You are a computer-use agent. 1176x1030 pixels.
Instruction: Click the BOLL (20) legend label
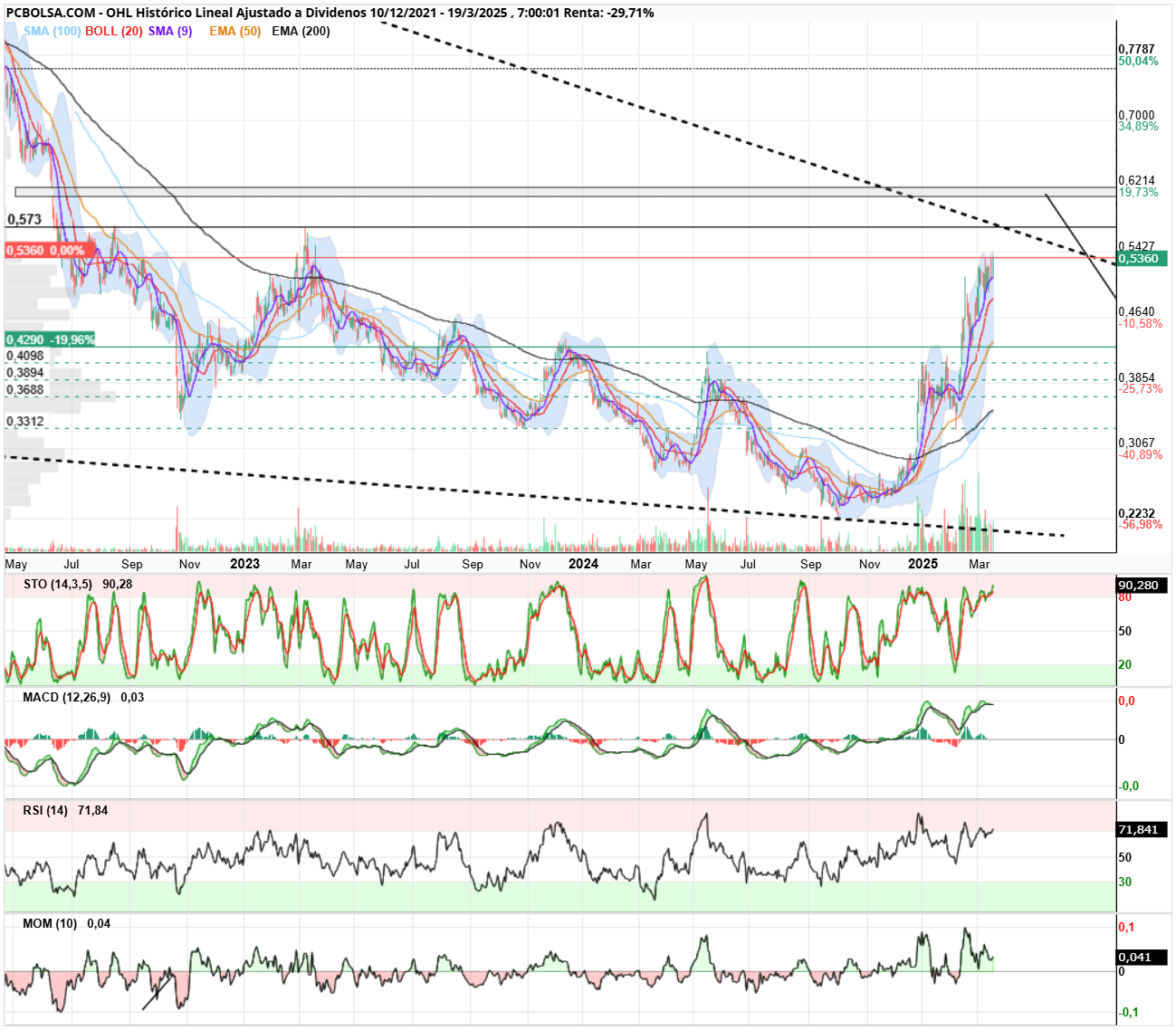[x=114, y=31]
